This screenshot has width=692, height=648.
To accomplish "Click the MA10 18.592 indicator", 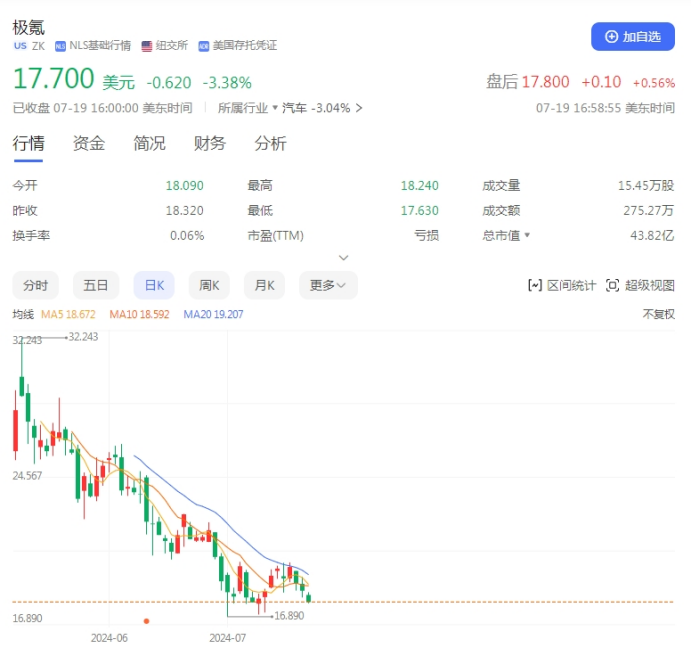I will 139,314.
